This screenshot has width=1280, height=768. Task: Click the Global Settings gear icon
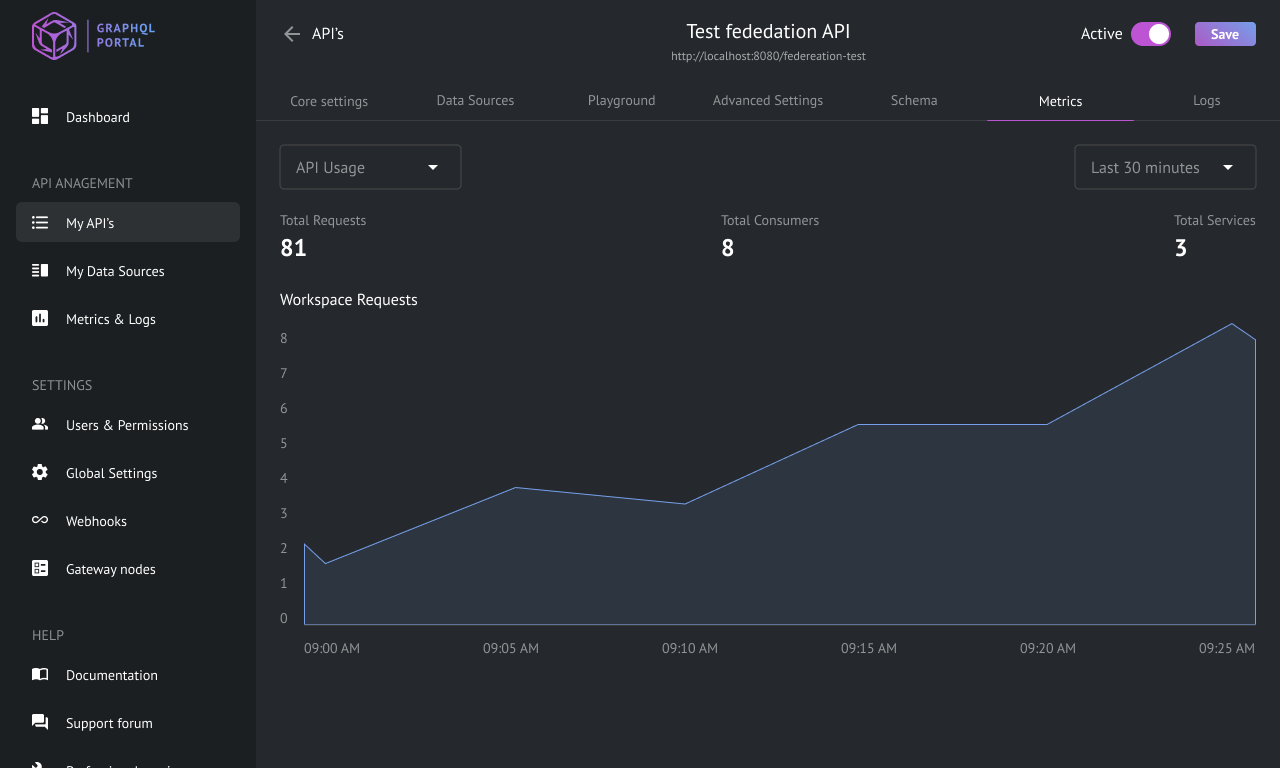click(x=40, y=472)
